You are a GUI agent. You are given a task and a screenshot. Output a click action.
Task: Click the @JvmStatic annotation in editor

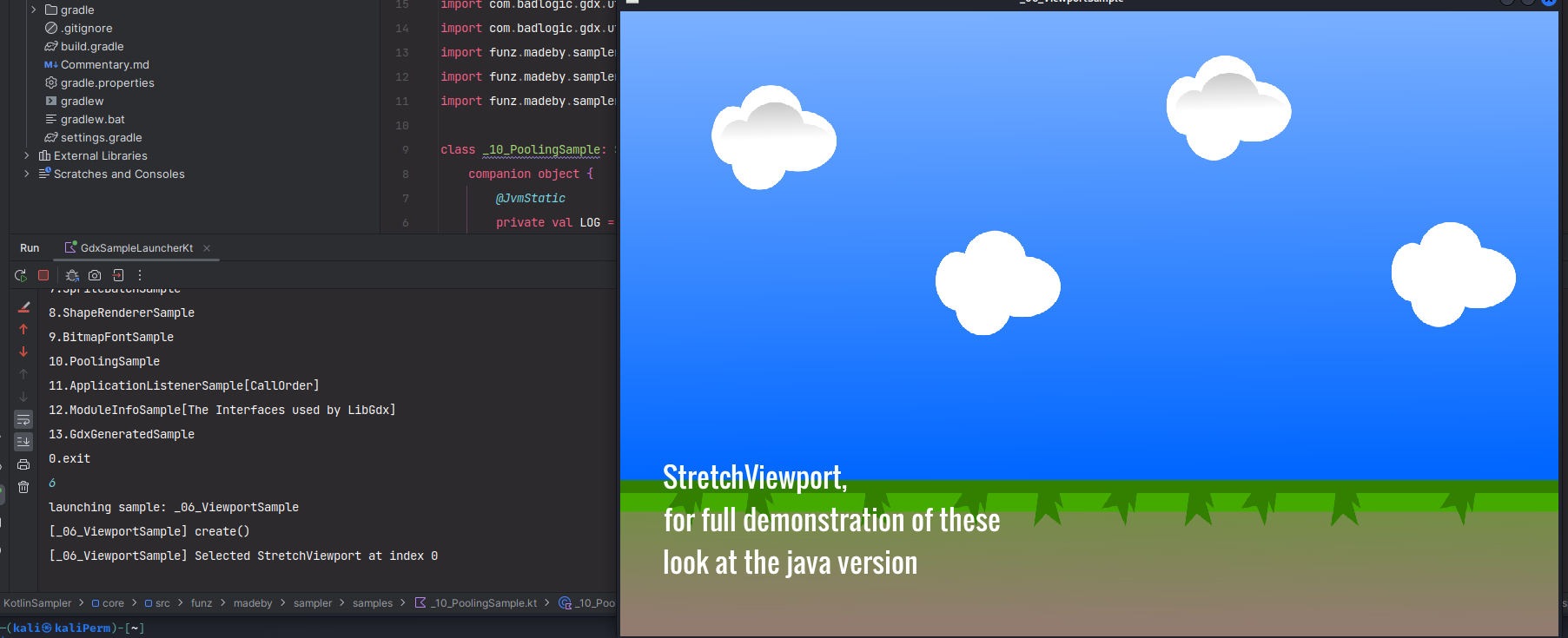(x=531, y=199)
